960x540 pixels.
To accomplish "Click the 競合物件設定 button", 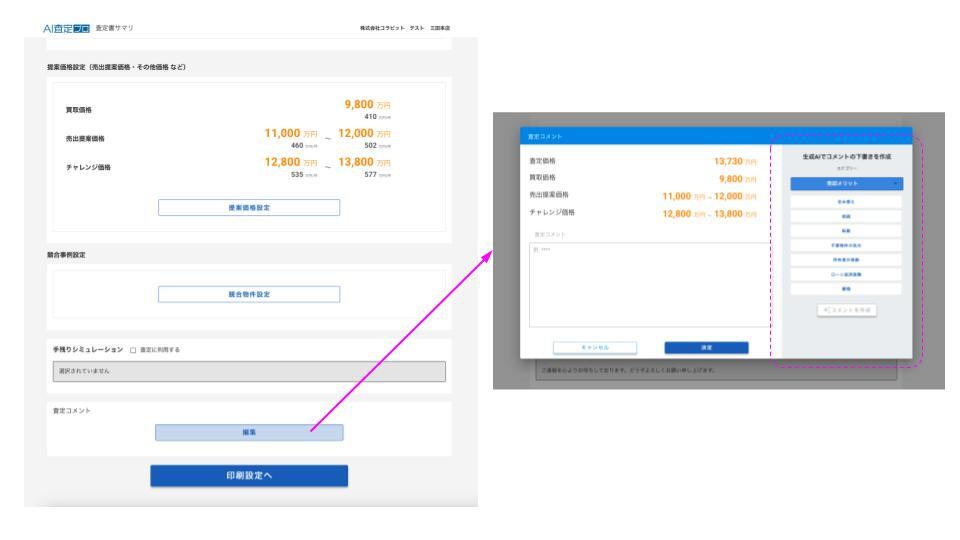I will [248, 294].
